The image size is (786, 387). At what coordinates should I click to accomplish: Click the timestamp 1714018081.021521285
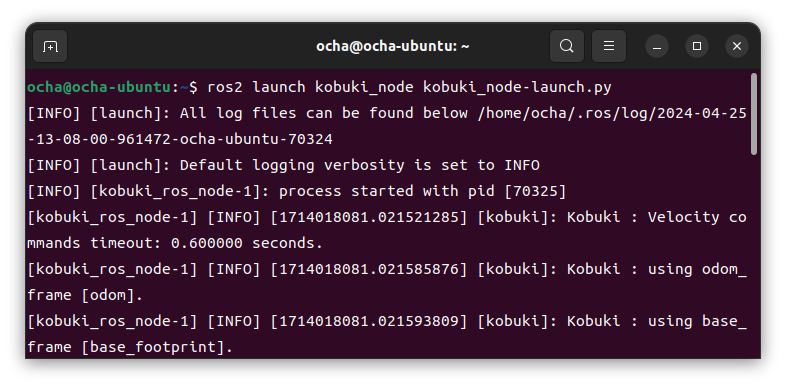tap(369, 217)
